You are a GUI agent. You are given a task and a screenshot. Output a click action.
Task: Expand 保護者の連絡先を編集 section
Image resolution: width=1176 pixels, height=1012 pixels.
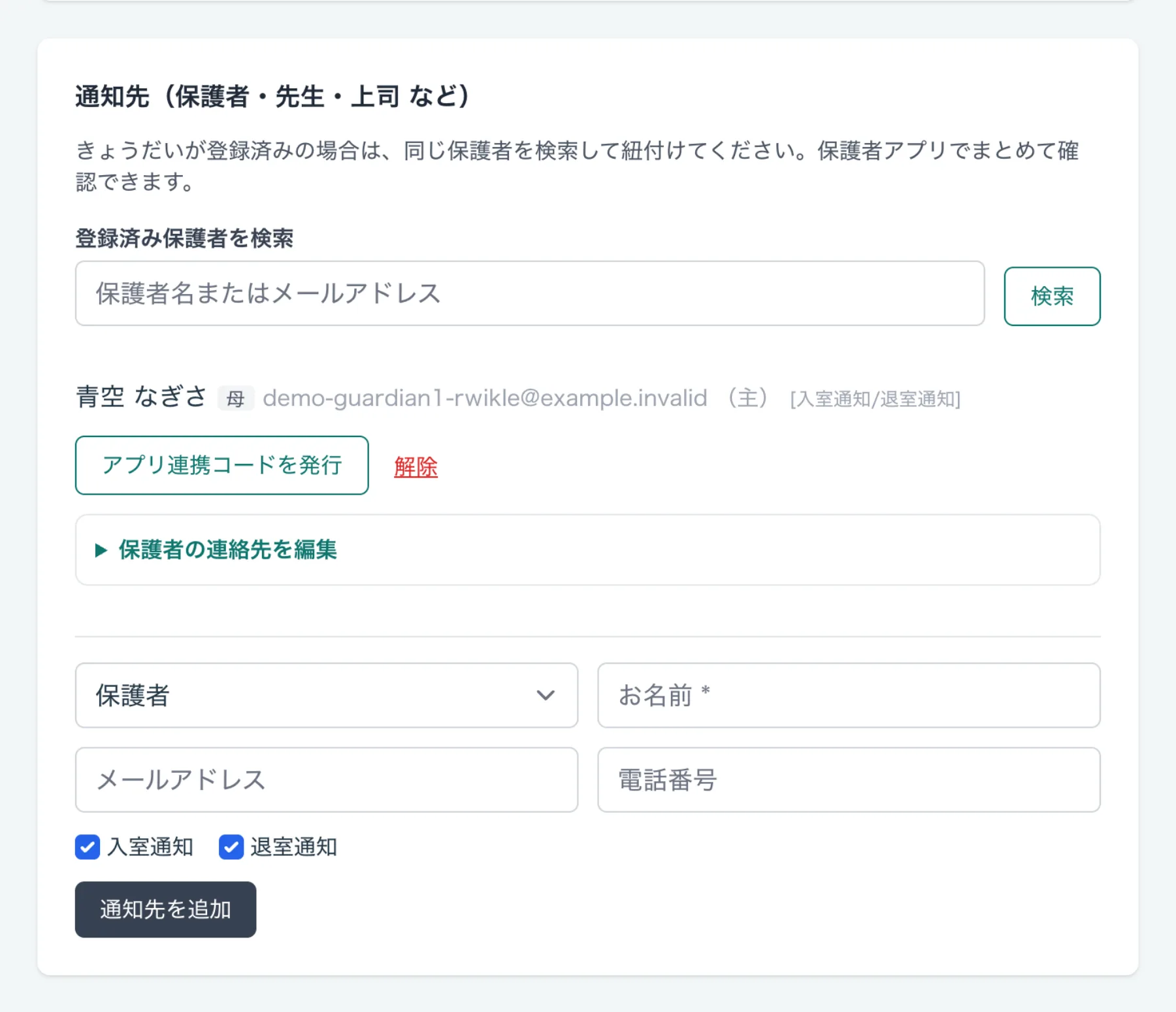coord(587,549)
